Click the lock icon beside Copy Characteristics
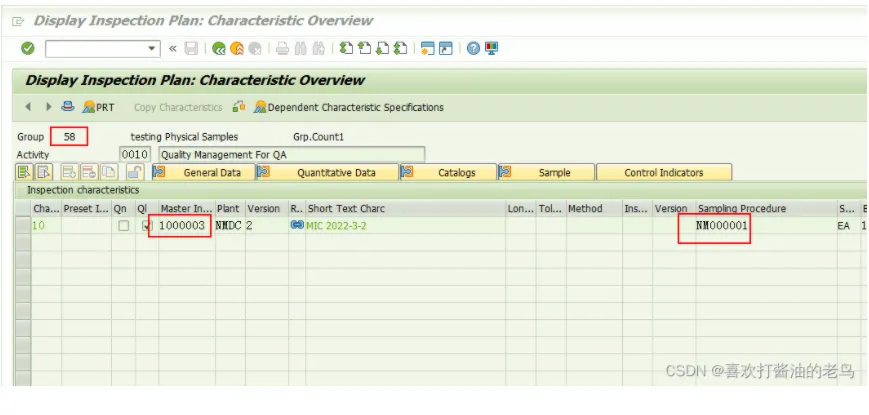This screenshot has width=869, height=415. [239, 106]
